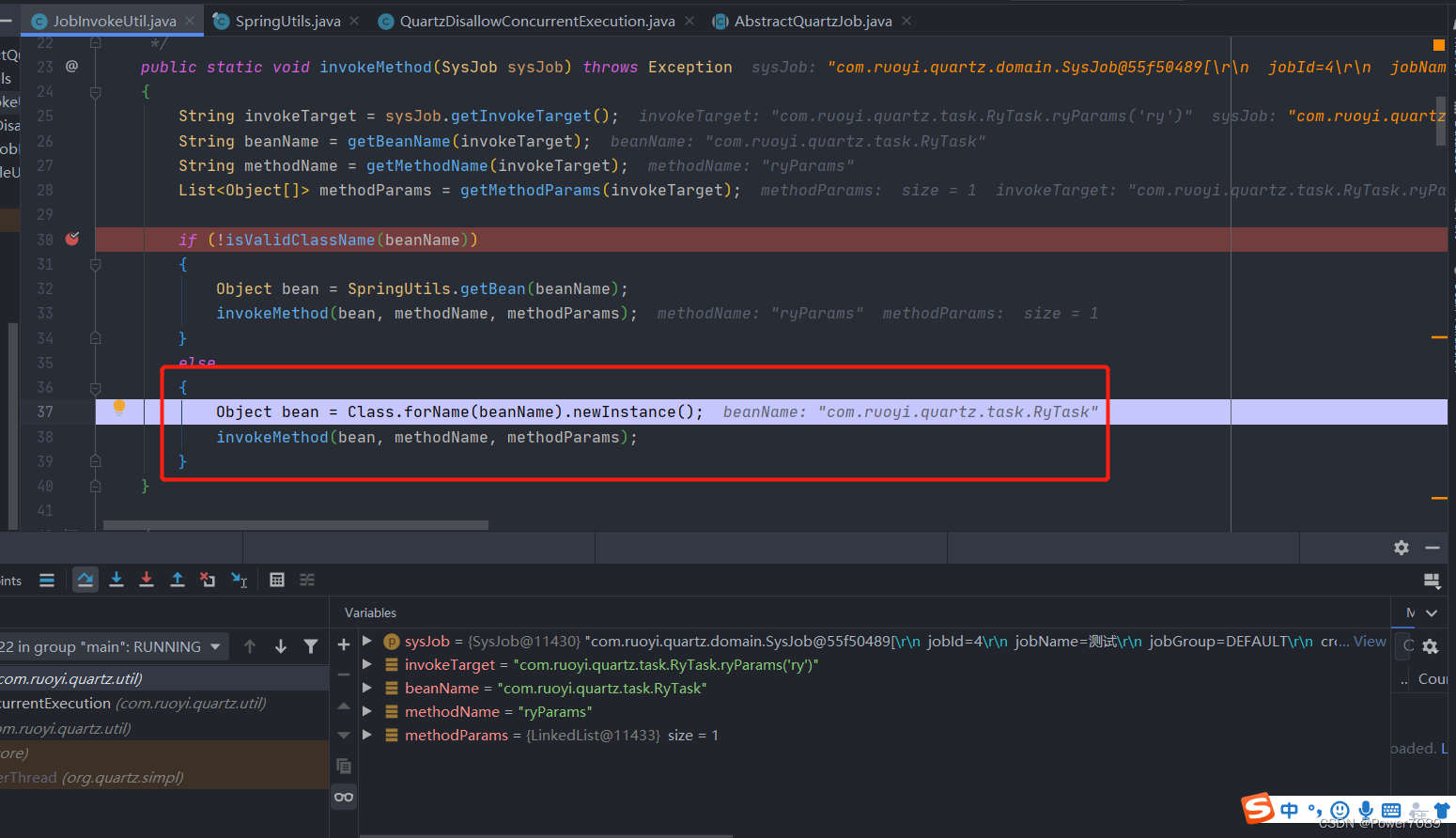Viewport: 1456px width, 838px height.
Task: Select next frame with down arrow
Action: (281, 646)
